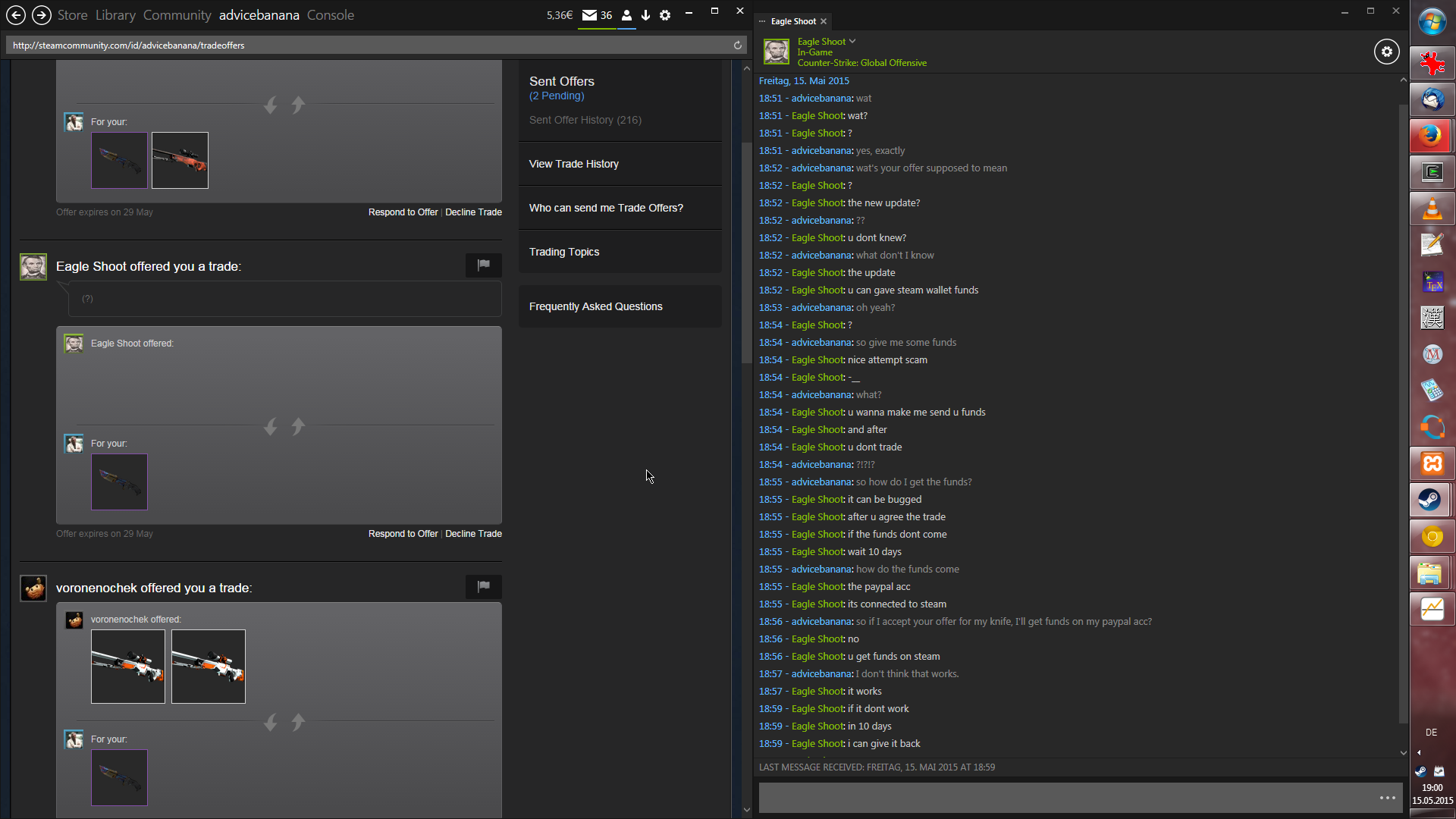Flag voronenochek's trade offer
Viewport: 1456px width, 819px height.
pos(484,586)
